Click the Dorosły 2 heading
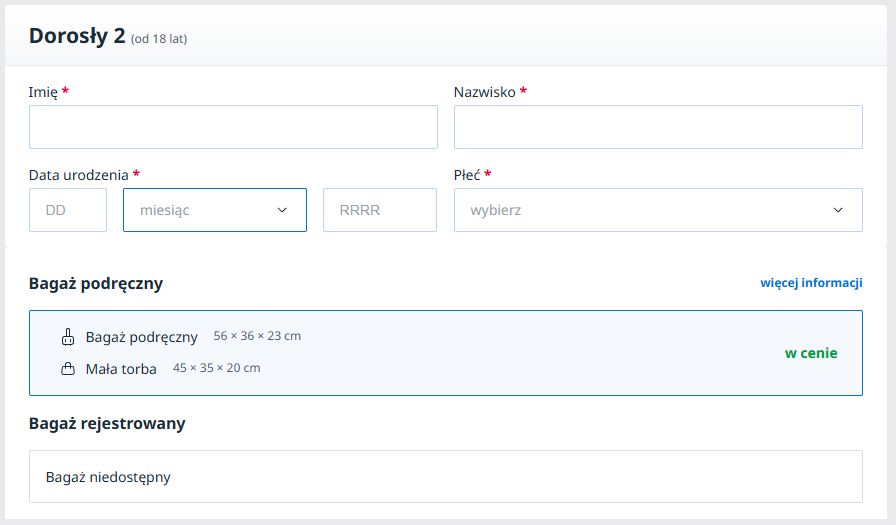The height and width of the screenshot is (525, 896). pos(77,37)
